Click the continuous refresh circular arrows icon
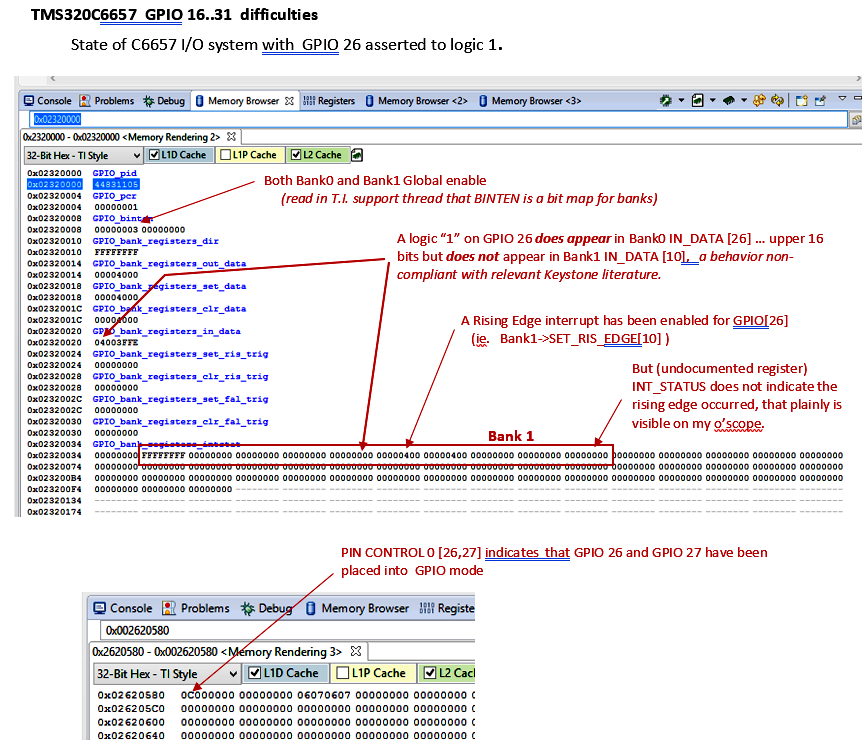 tap(777, 100)
